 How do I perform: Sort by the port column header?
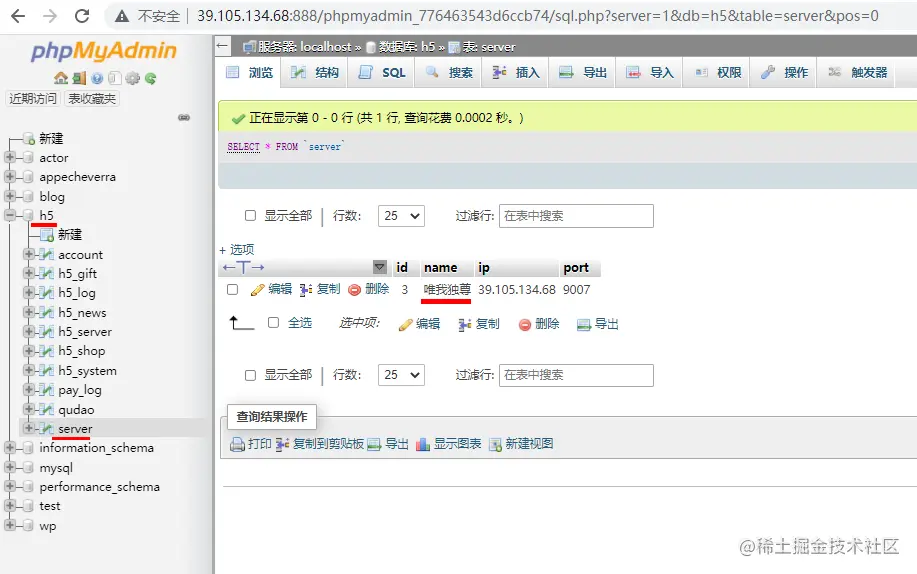point(576,267)
